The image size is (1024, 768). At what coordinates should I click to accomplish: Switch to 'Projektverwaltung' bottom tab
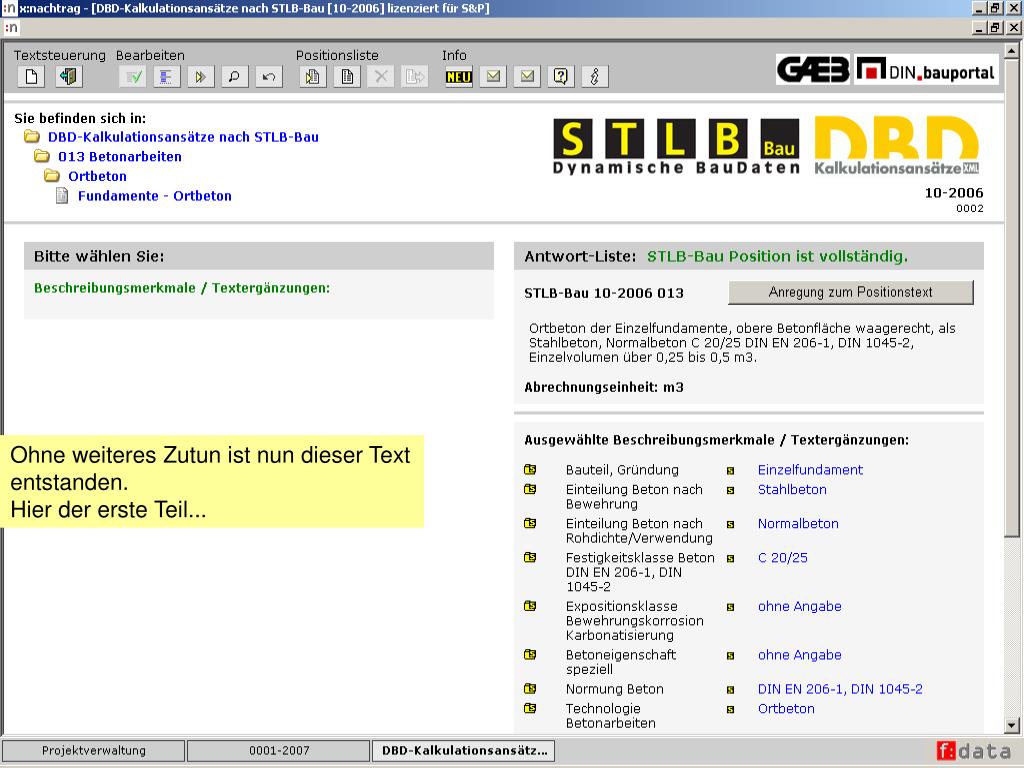click(x=93, y=750)
